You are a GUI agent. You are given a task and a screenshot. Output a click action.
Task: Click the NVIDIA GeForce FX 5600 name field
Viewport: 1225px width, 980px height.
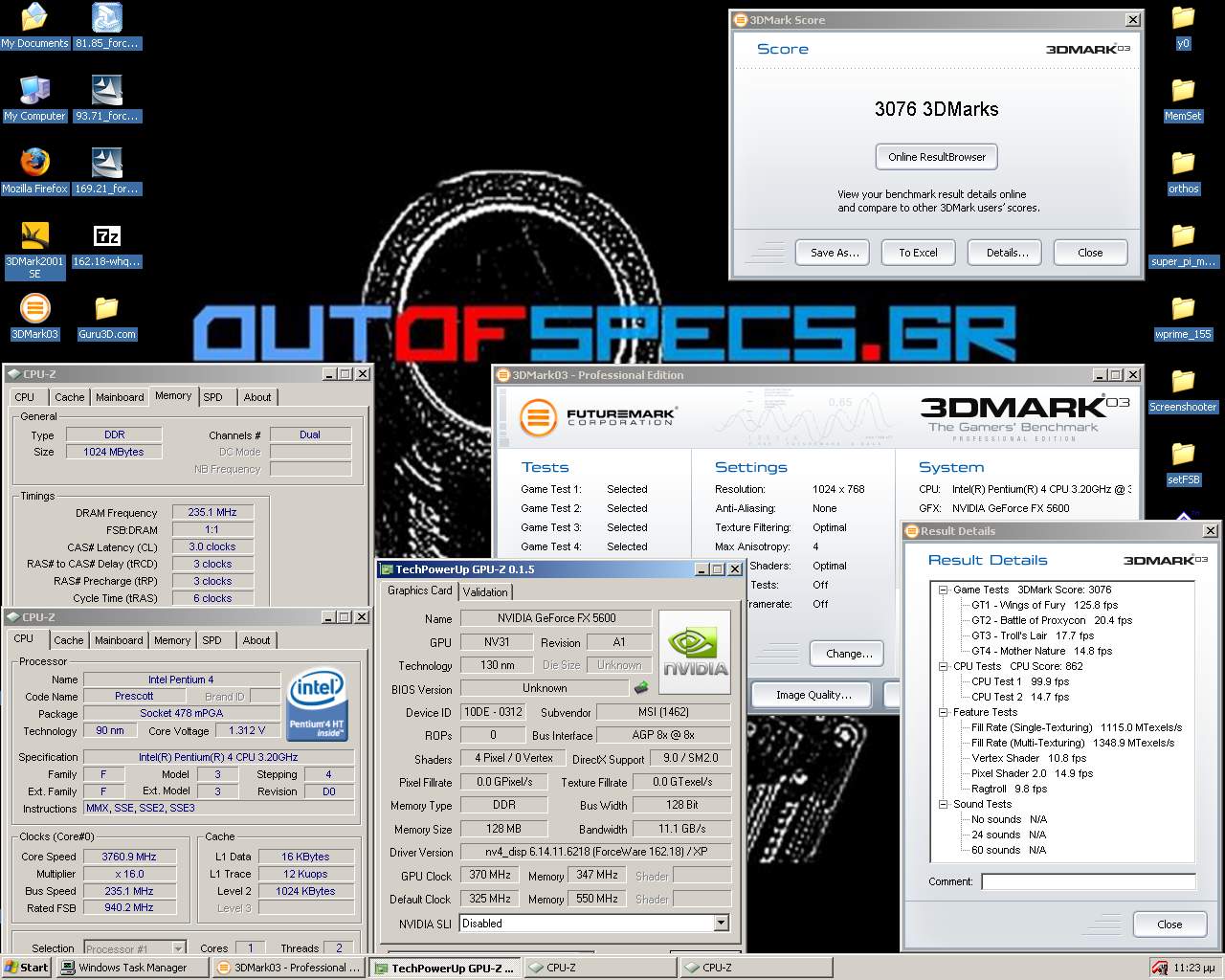[x=556, y=618]
